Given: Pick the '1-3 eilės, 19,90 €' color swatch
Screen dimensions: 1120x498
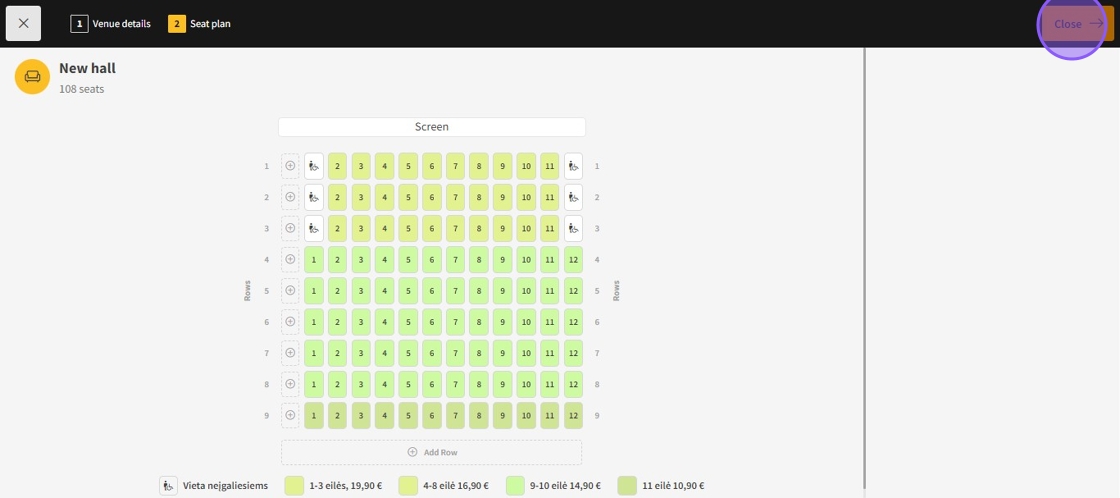Looking at the screenshot, I should coord(294,486).
